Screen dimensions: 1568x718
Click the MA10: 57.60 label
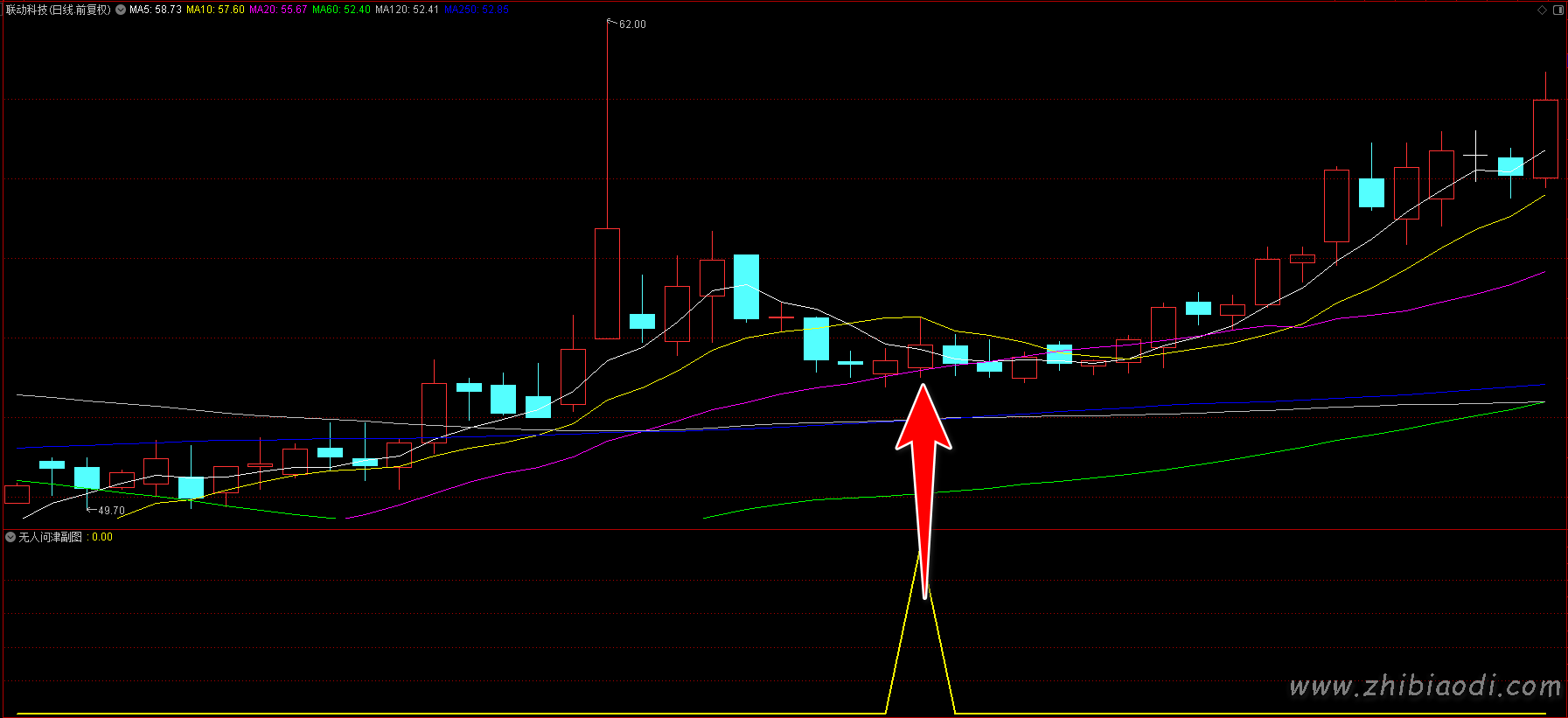click(x=215, y=10)
